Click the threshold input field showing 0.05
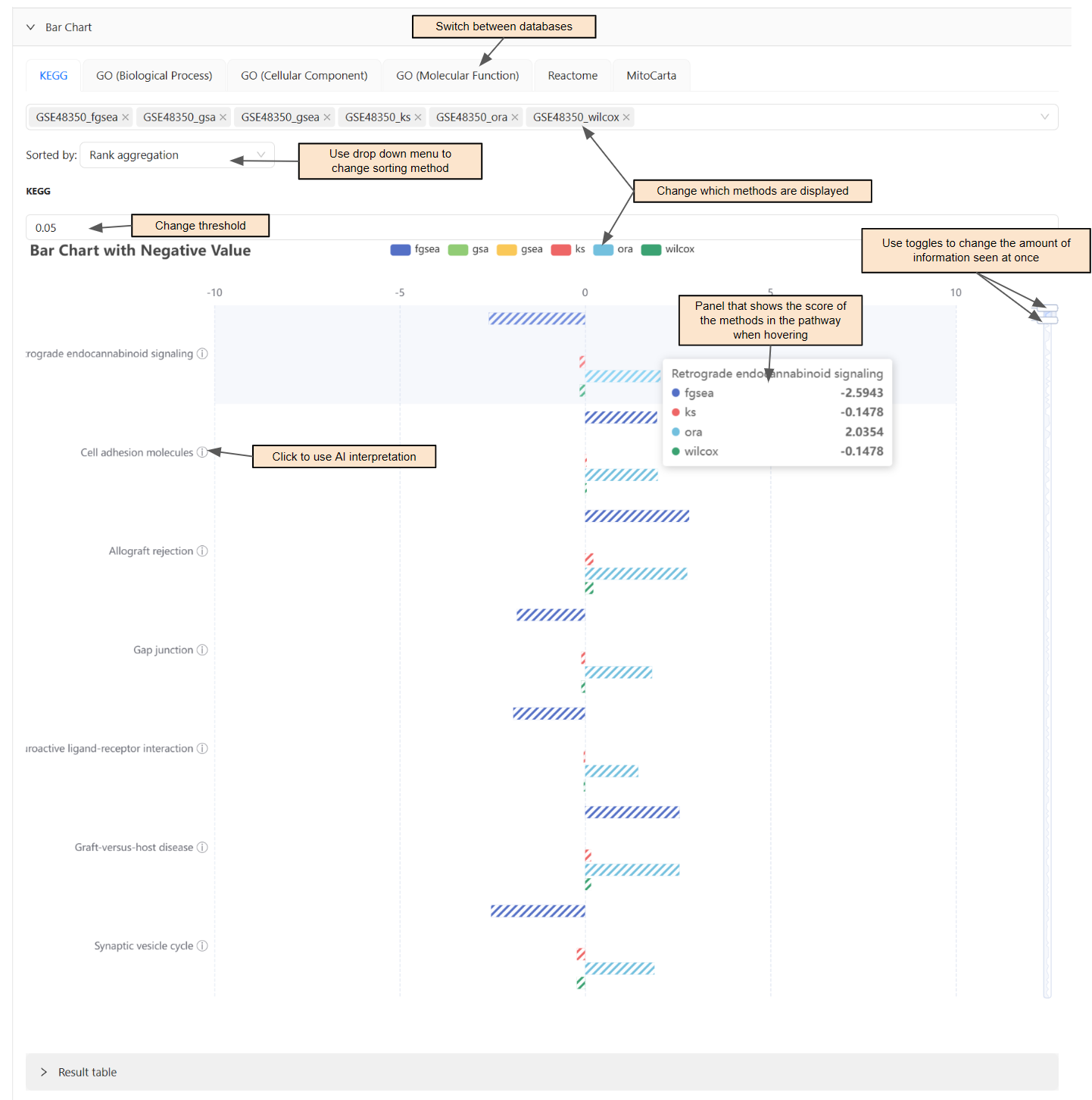1092x1100 pixels. point(46,227)
